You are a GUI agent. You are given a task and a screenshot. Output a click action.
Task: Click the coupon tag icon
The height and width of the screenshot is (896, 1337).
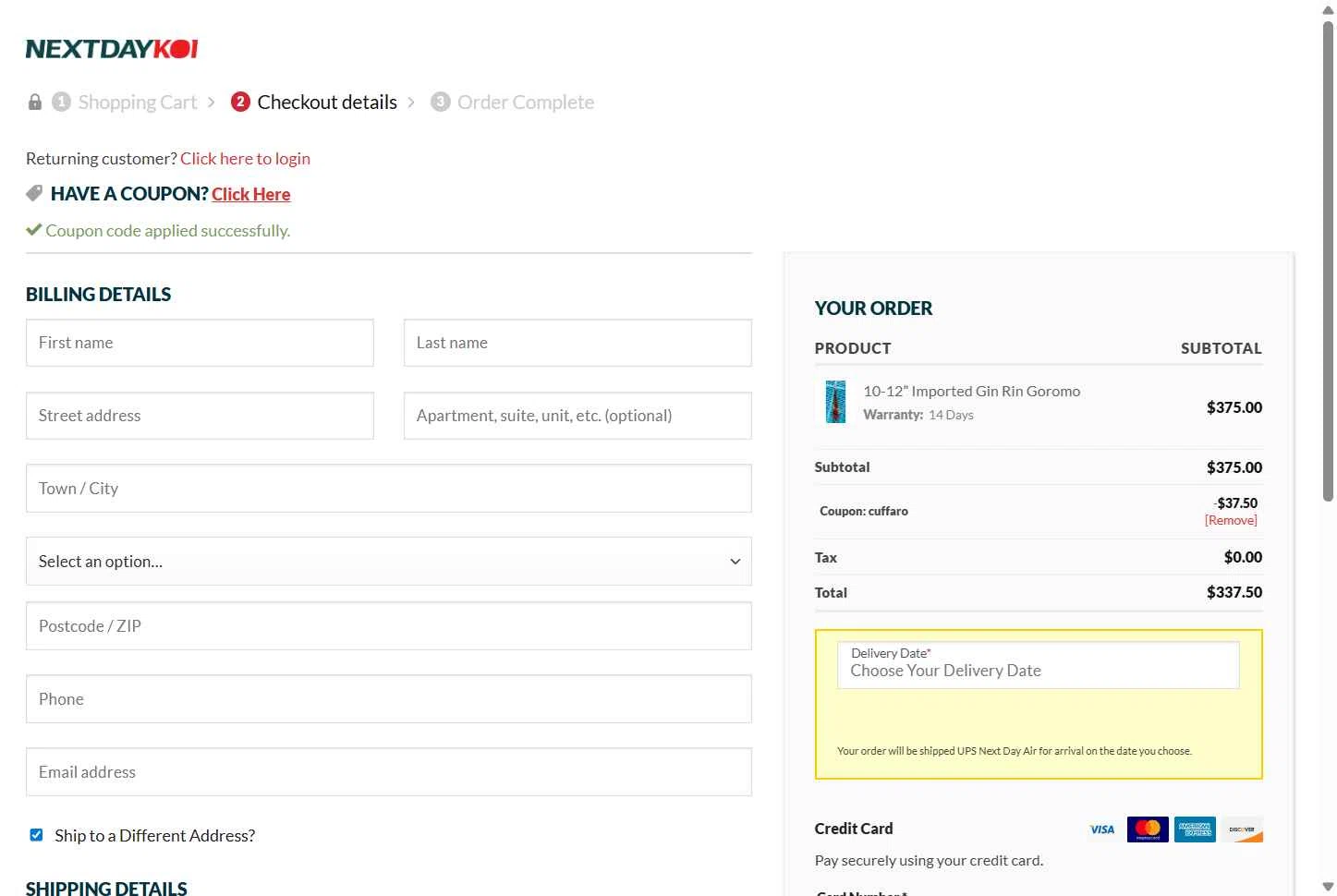click(34, 193)
